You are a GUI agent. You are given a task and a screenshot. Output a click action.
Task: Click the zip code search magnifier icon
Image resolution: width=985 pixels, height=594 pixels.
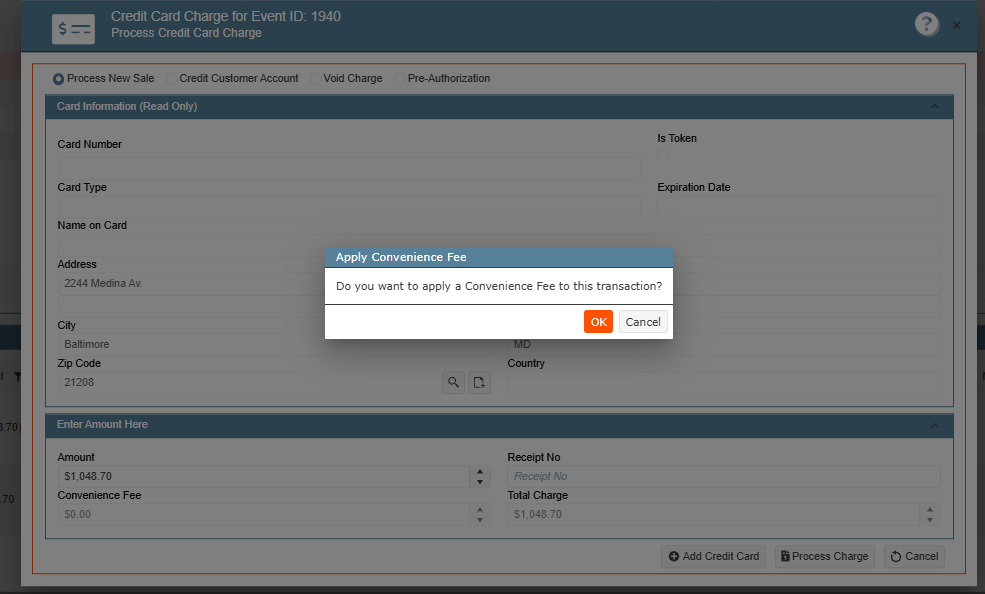click(x=454, y=382)
